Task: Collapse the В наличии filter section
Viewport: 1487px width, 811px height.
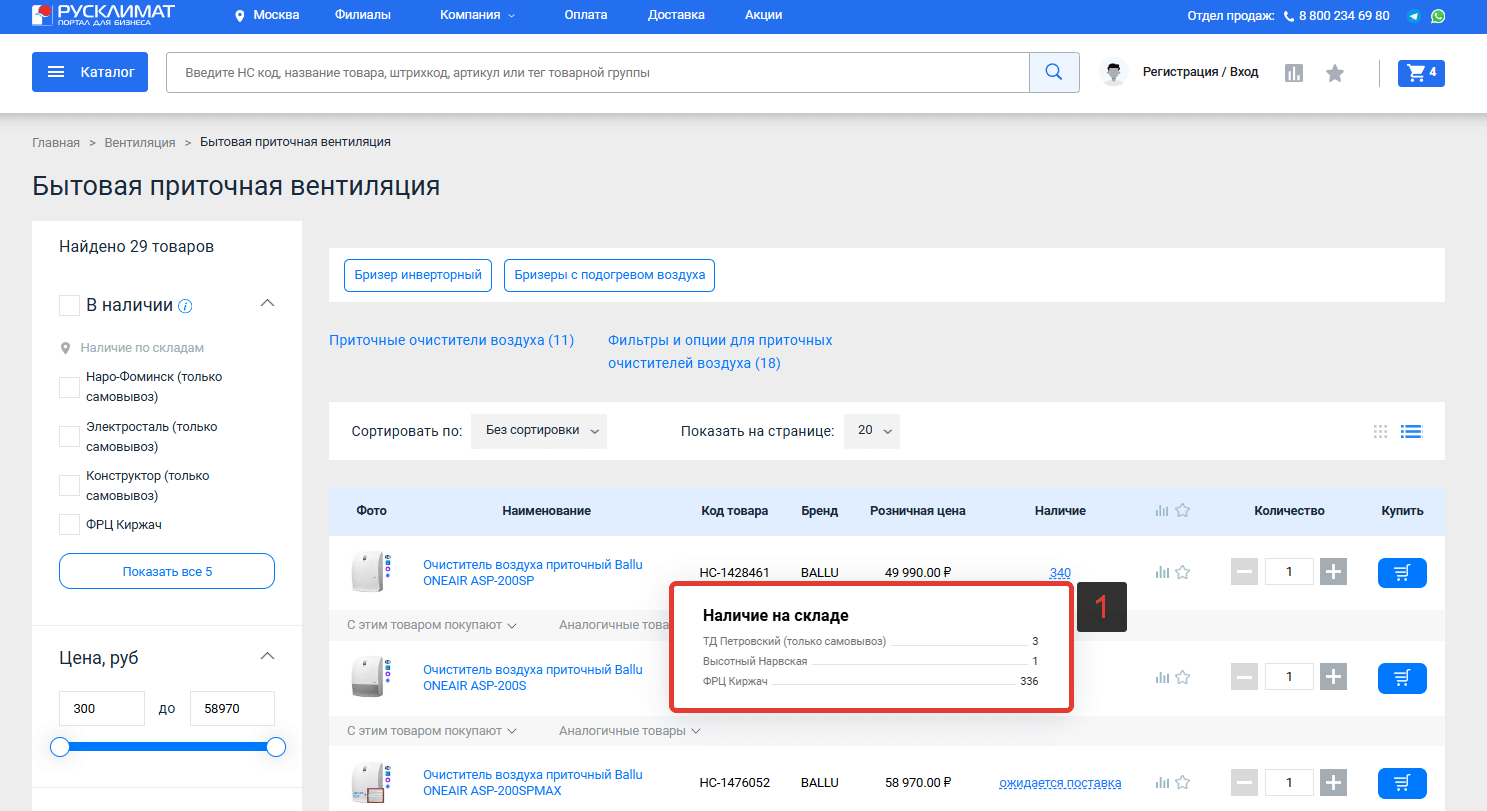Action: [267, 303]
